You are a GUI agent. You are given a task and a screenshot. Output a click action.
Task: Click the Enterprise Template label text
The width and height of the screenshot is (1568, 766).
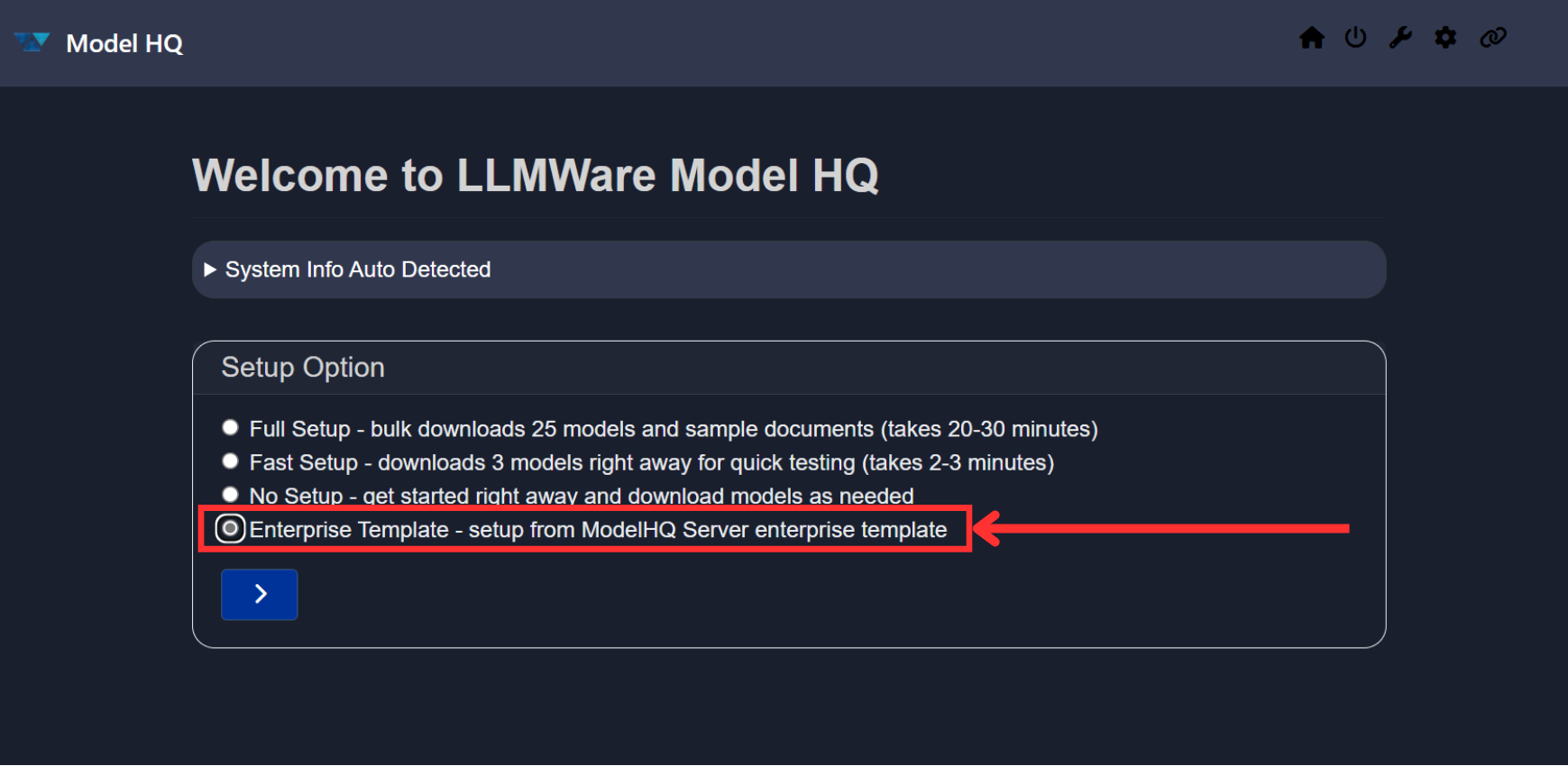click(x=598, y=530)
